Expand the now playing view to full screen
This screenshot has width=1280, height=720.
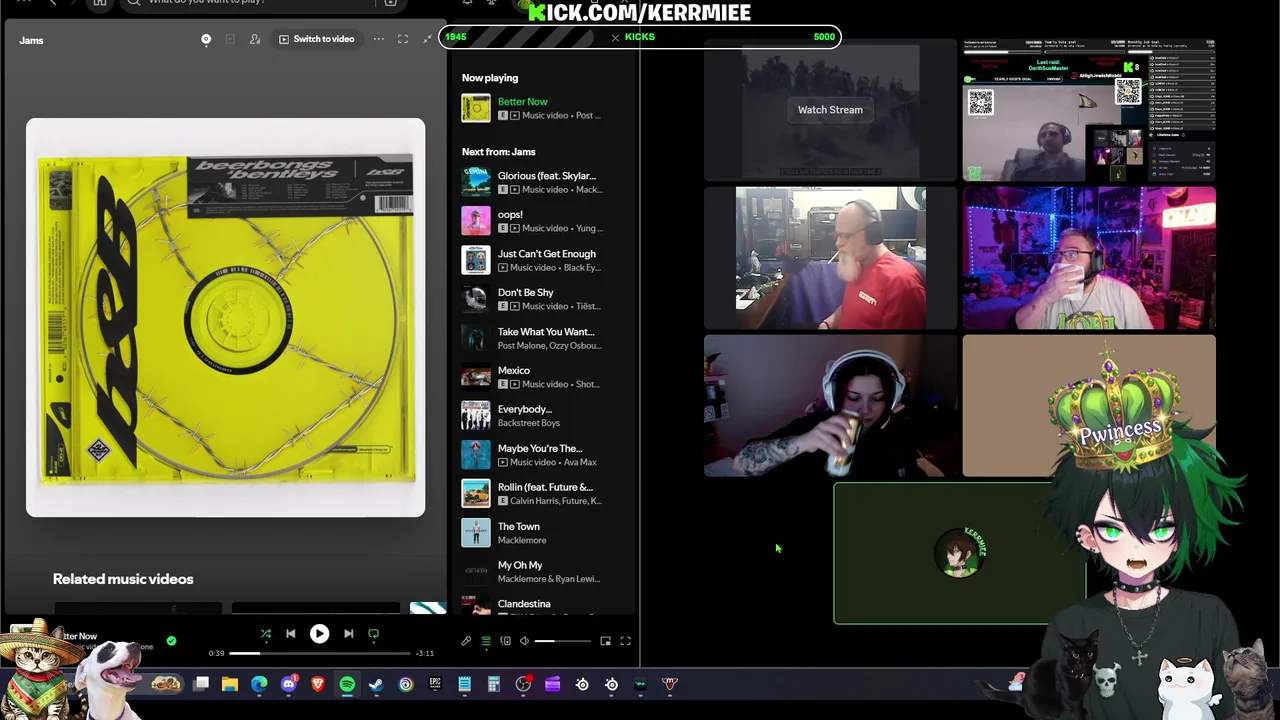pyautogui.click(x=403, y=39)
